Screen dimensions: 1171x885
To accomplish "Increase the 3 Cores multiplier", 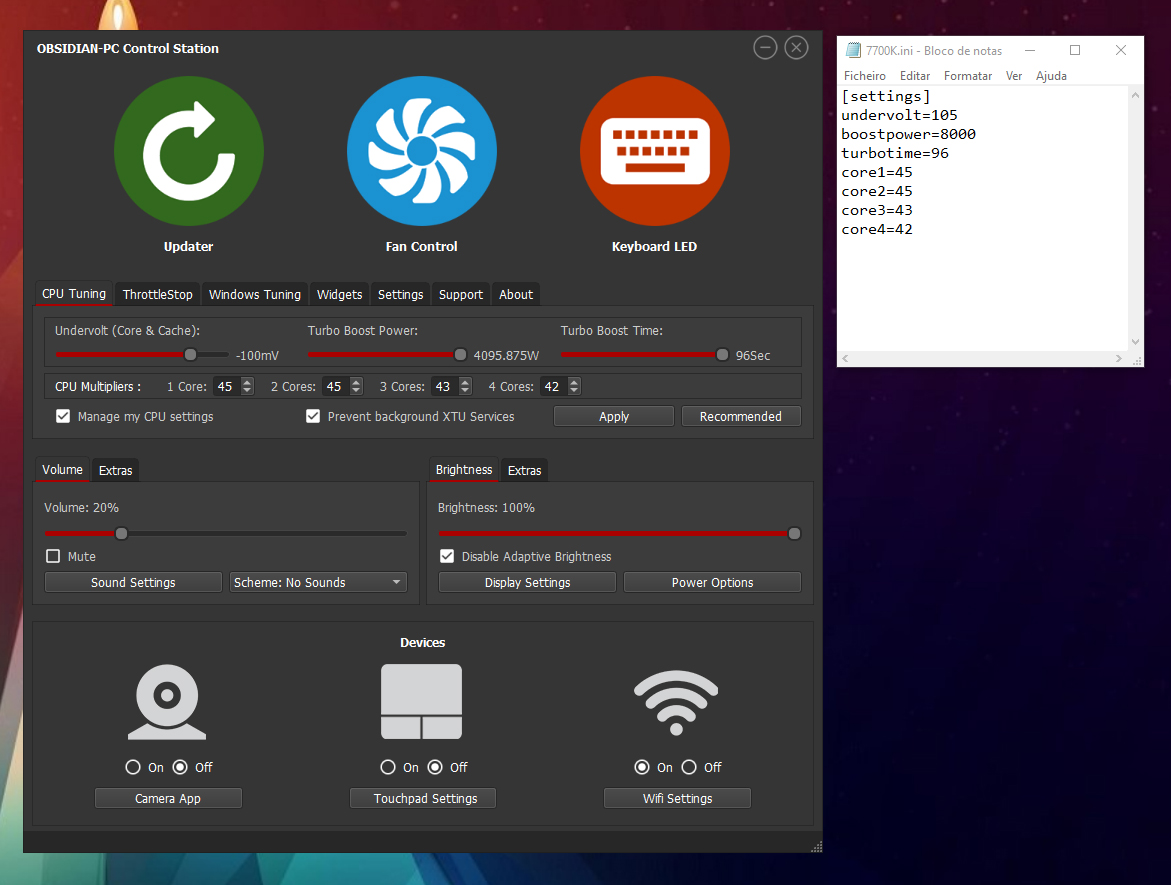I will click(x=465, y=382).
